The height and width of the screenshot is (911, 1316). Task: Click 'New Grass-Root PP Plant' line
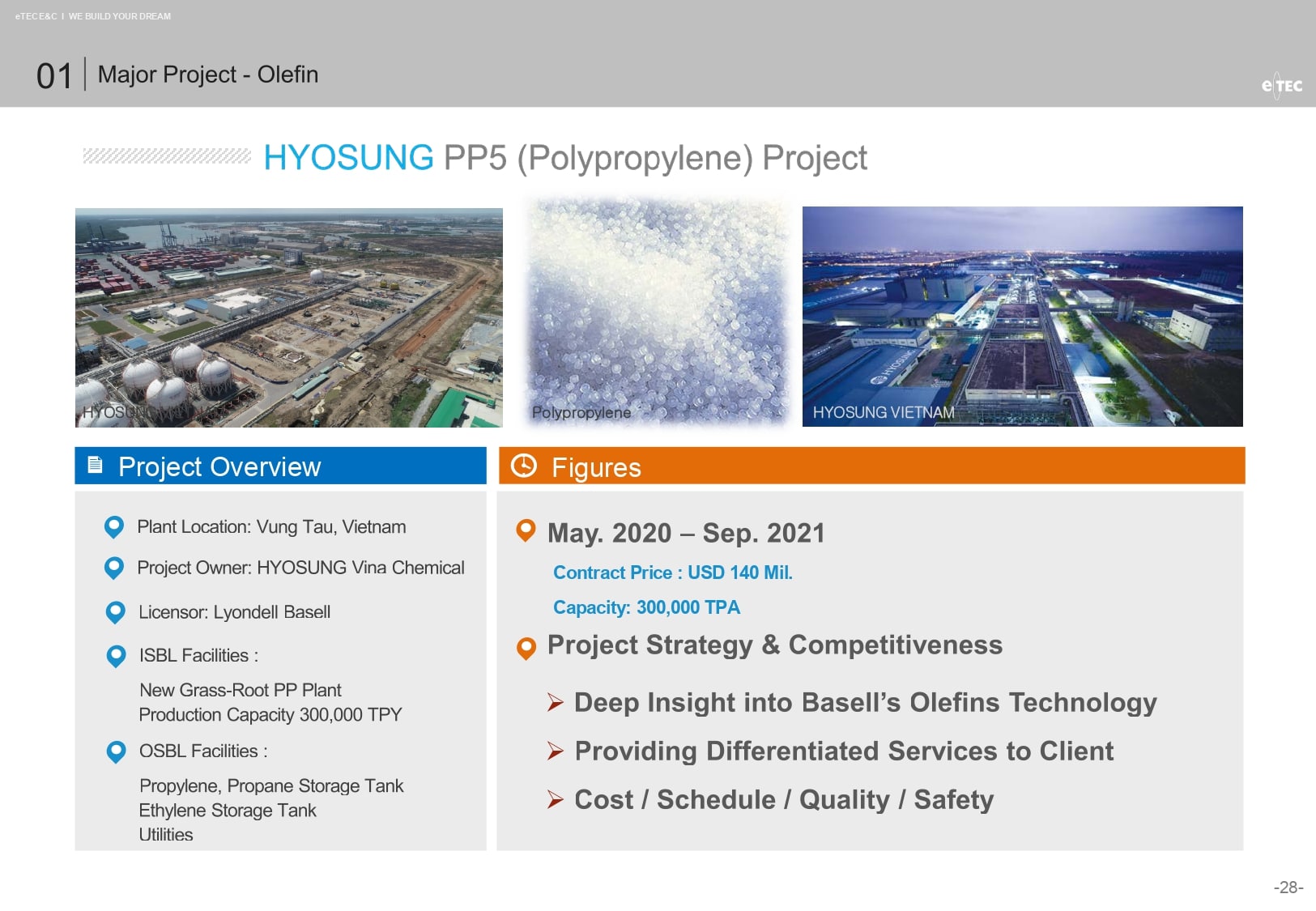point(241,690)
